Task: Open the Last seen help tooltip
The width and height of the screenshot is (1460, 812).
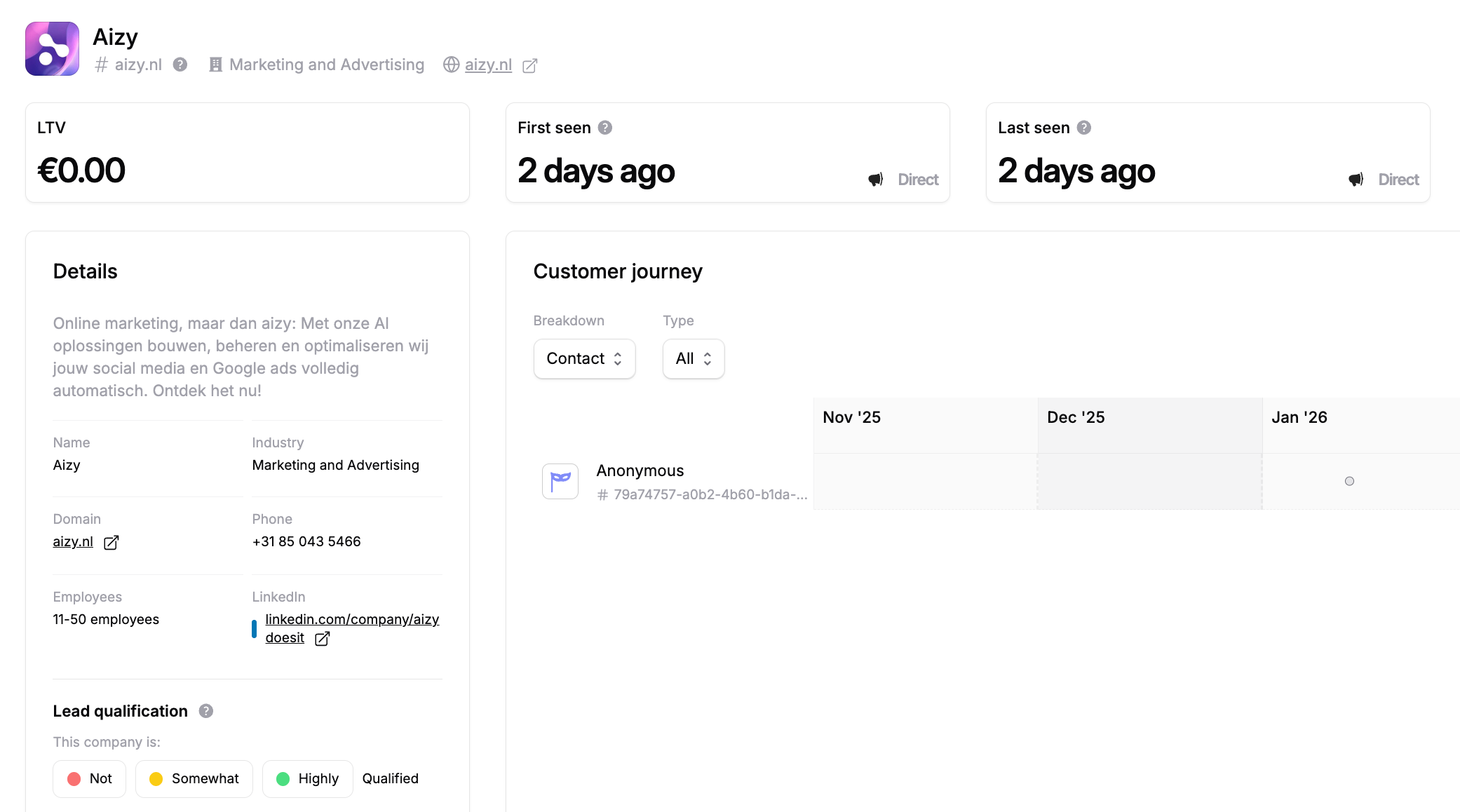Action: point(1083,128)
